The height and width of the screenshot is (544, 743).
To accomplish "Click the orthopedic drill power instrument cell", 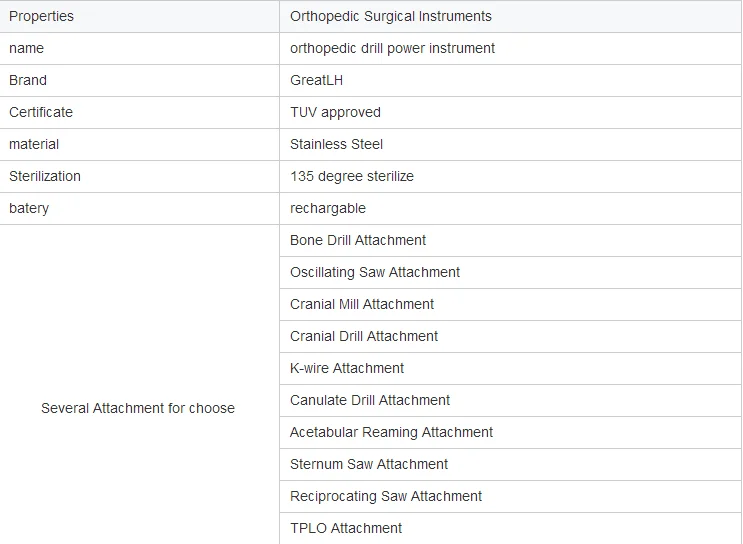I will [510, 48].
